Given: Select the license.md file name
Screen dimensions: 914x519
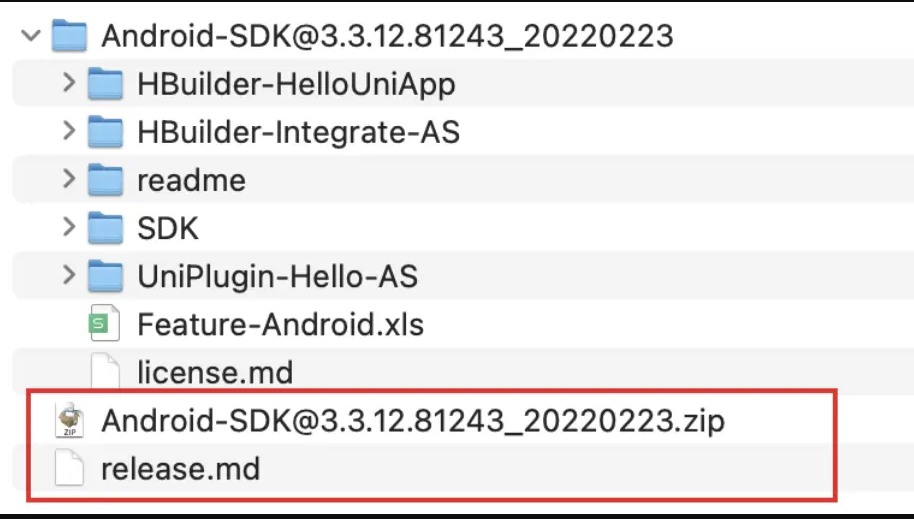Looking at the screenshot, I should (215, 373).
